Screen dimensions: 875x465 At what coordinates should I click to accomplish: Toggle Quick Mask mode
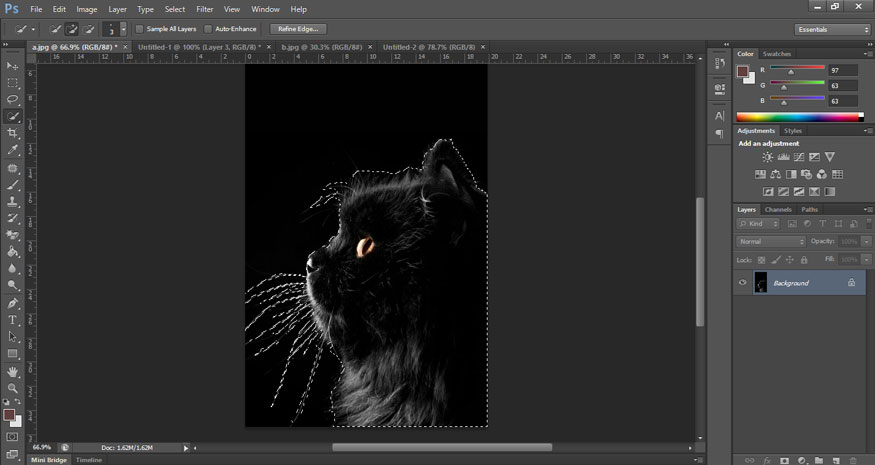(12, 437)
